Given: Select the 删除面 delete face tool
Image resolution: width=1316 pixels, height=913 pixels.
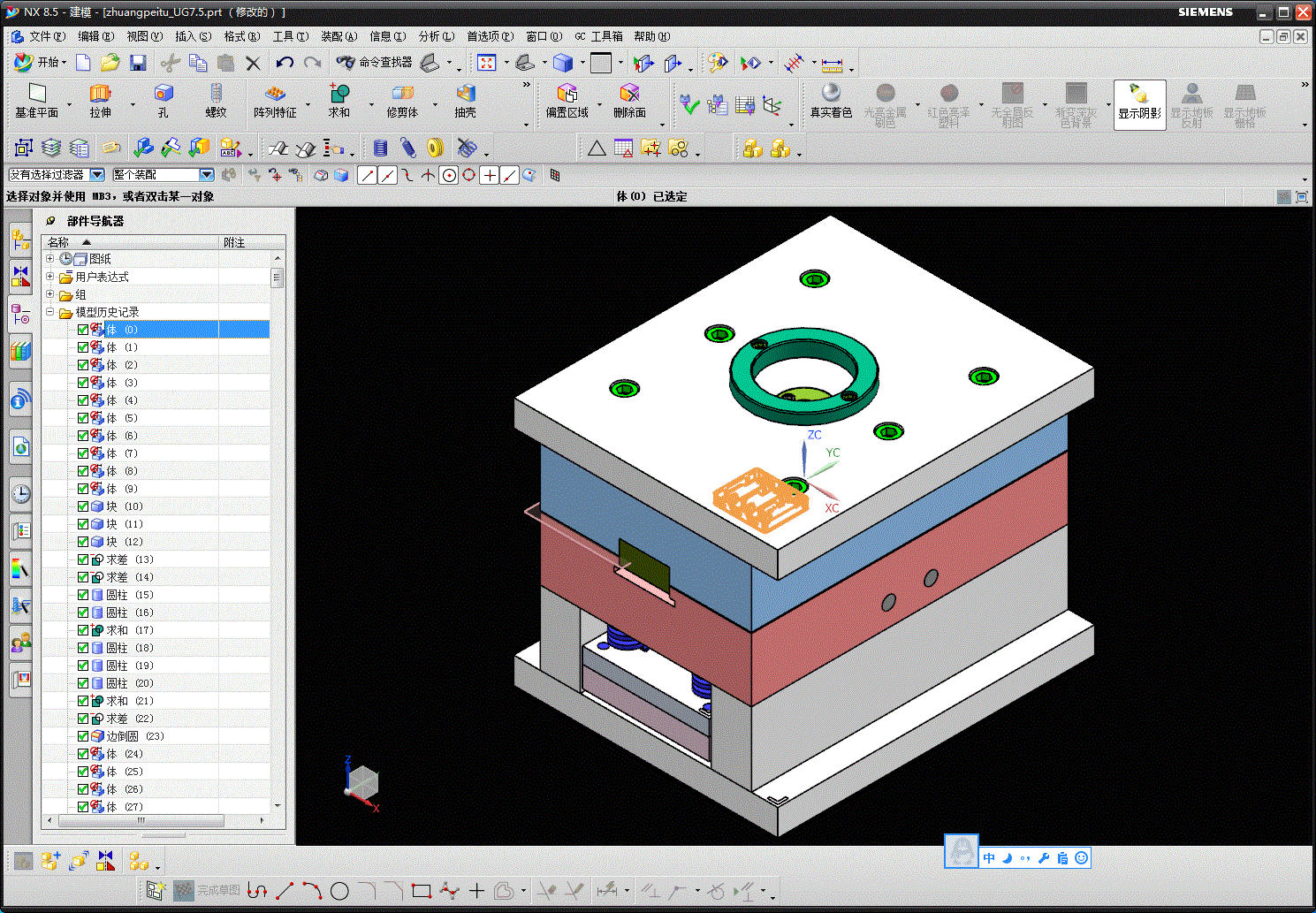Looking at the screenshot, I should (x=629, y=101).
